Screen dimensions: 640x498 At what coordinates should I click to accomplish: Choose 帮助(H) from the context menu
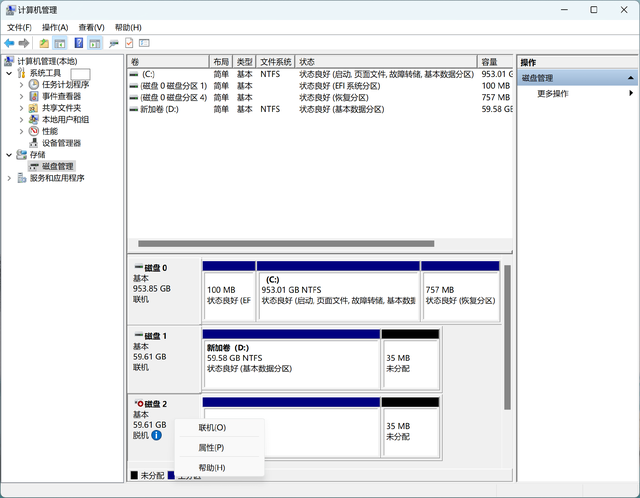point(220,467)
